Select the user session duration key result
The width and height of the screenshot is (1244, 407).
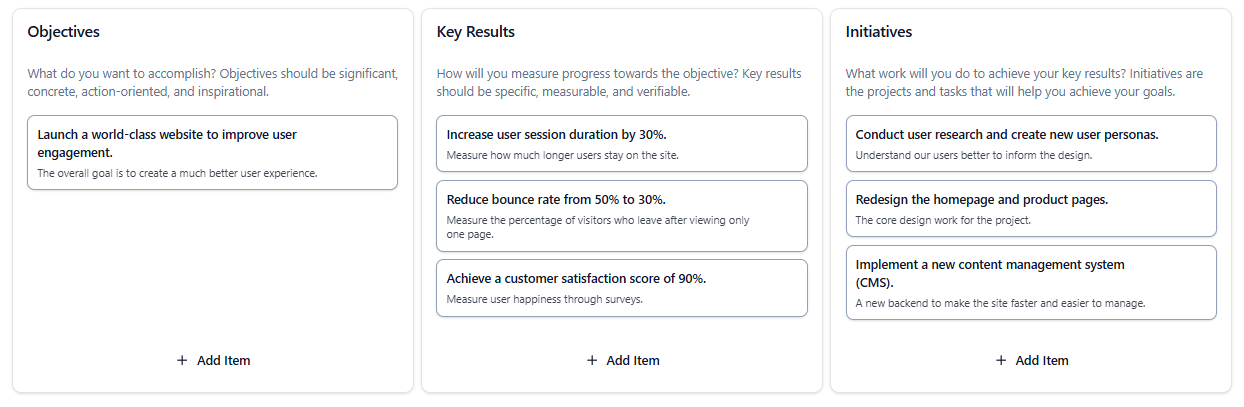pos(621,144)
